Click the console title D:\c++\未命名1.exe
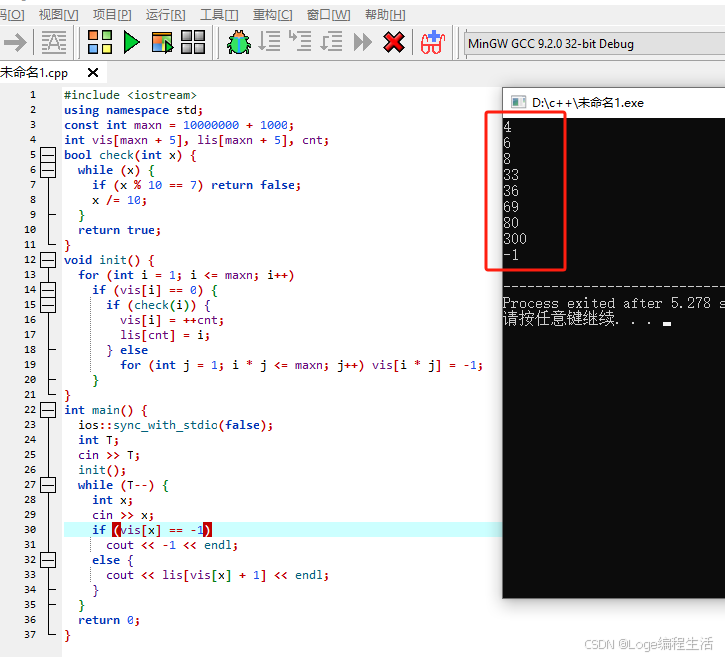This screenshot has width=725, height=657. tap(588, 103)
